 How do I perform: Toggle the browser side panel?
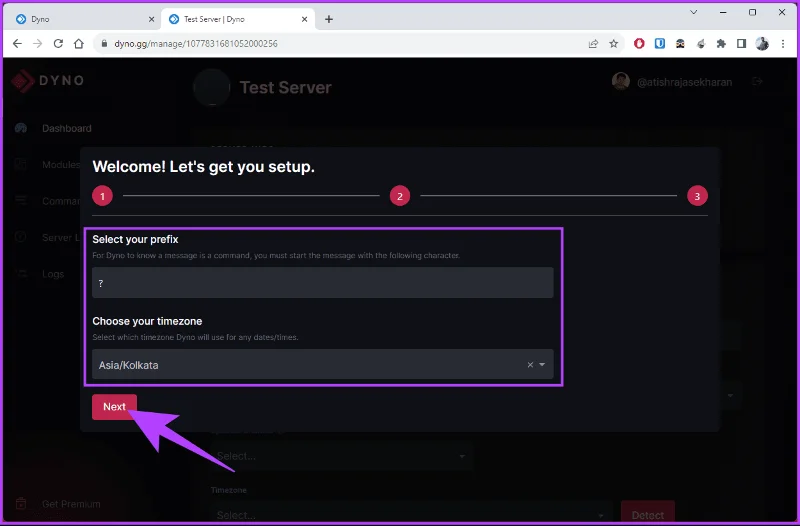click(x=741, y=44)
